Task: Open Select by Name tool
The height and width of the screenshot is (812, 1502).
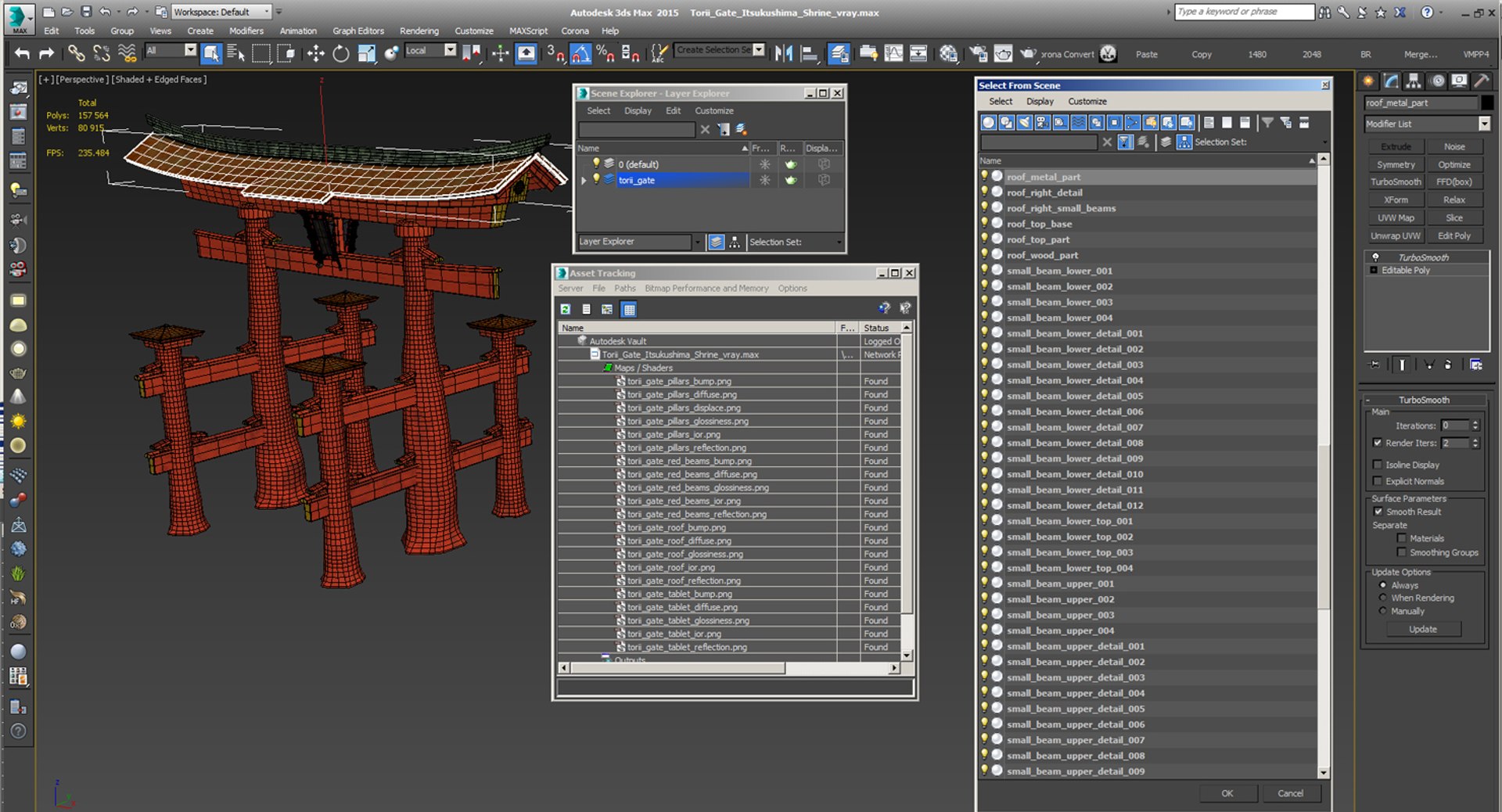Action: tap(235, 53)
